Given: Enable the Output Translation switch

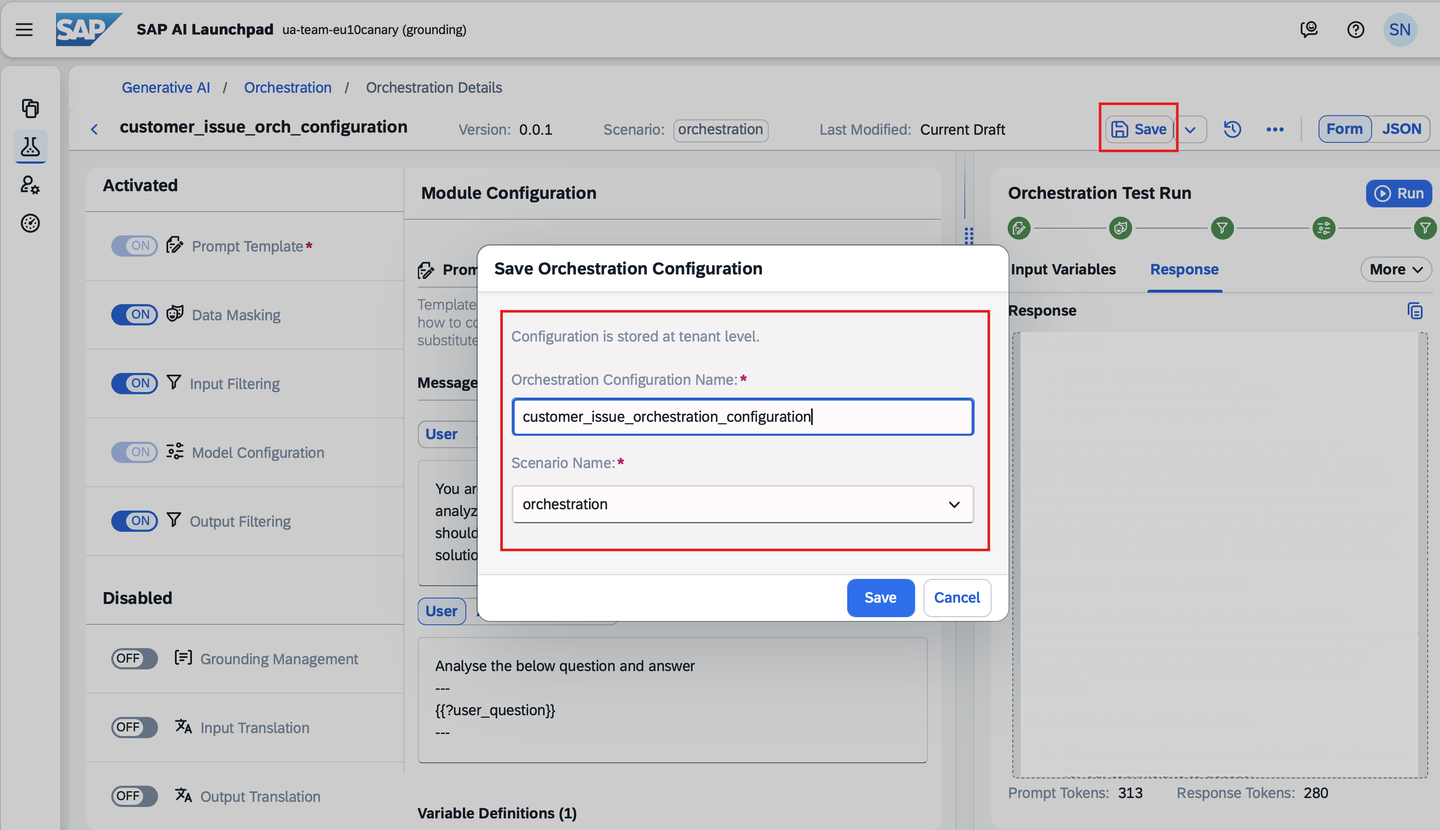Looking at the screenshot, I should pyautogui.click(x=134, y=797).
